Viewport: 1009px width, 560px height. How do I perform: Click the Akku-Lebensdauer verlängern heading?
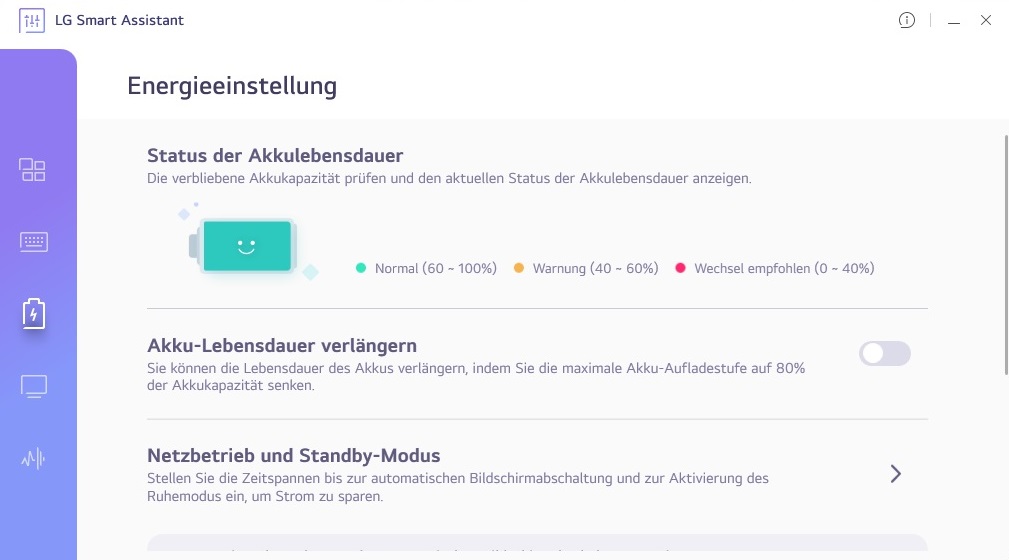point(281,346)
